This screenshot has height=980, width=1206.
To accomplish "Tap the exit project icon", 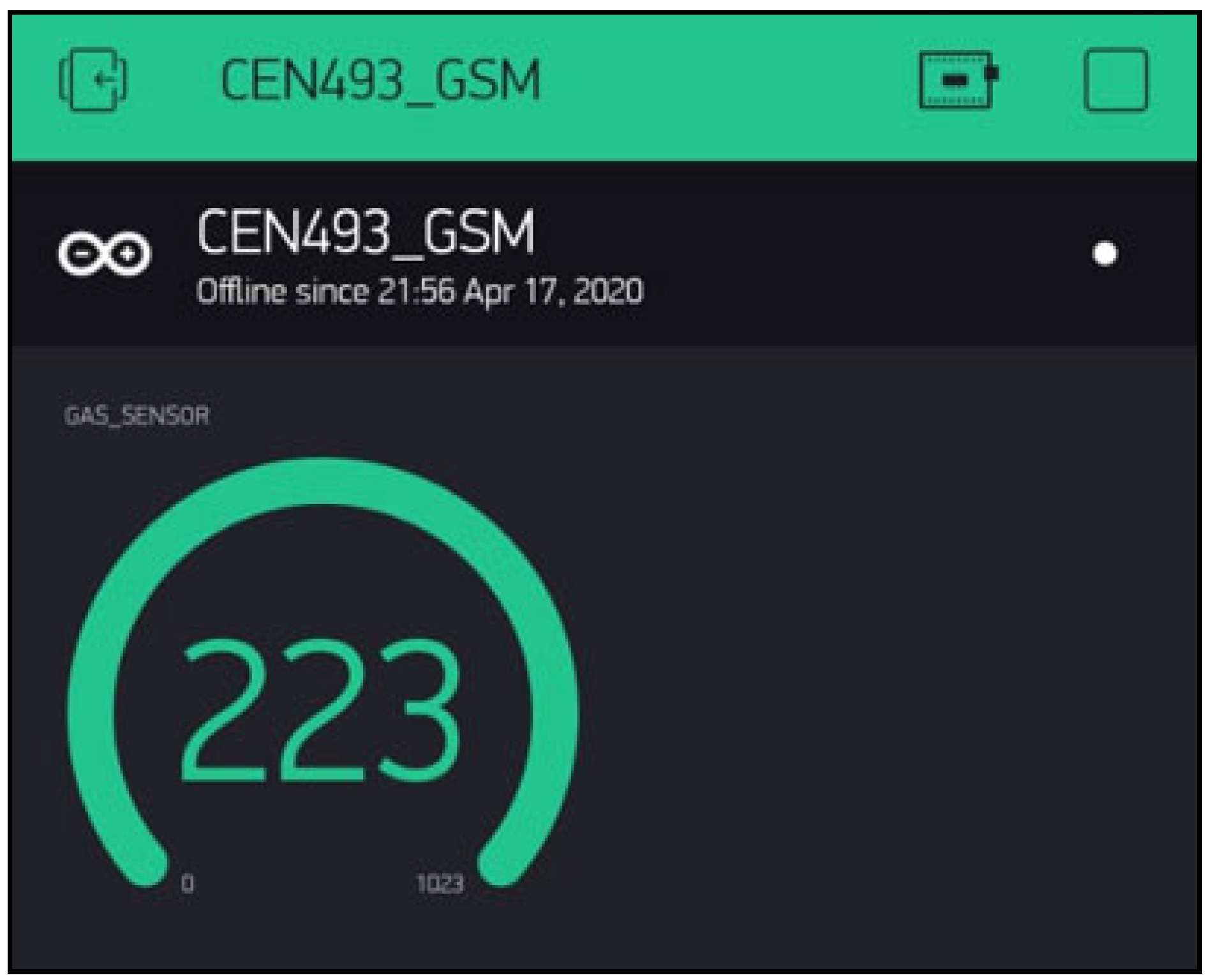I will tap(93, 80).
